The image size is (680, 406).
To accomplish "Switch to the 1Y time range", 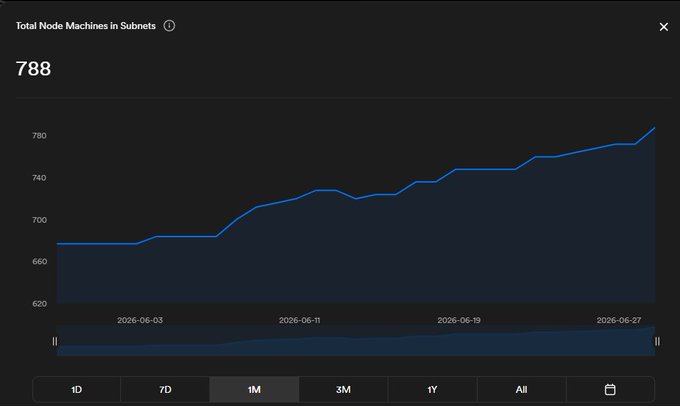I will (432, 390).
